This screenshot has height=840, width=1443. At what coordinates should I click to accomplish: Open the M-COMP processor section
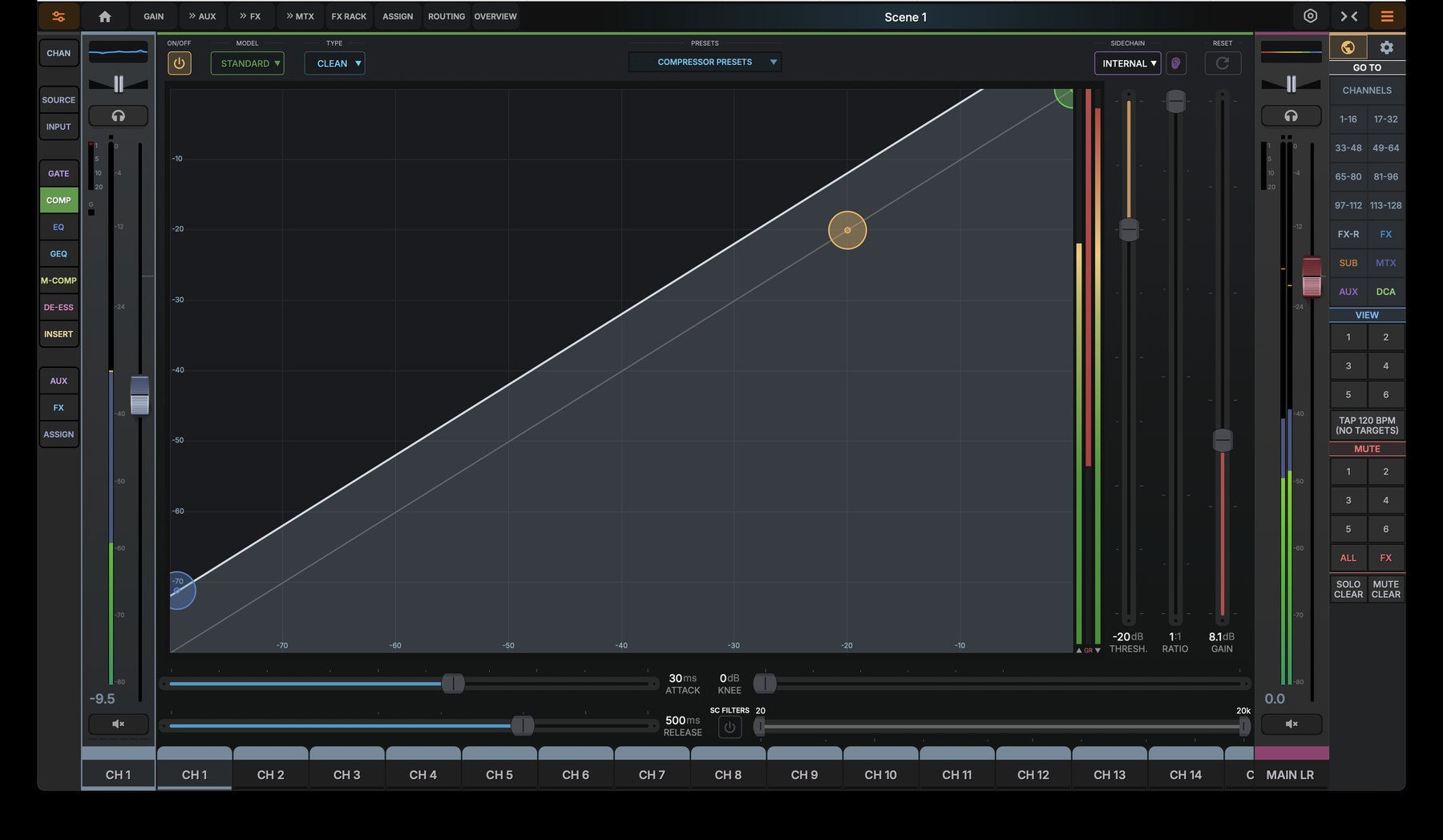coord(59,281)
